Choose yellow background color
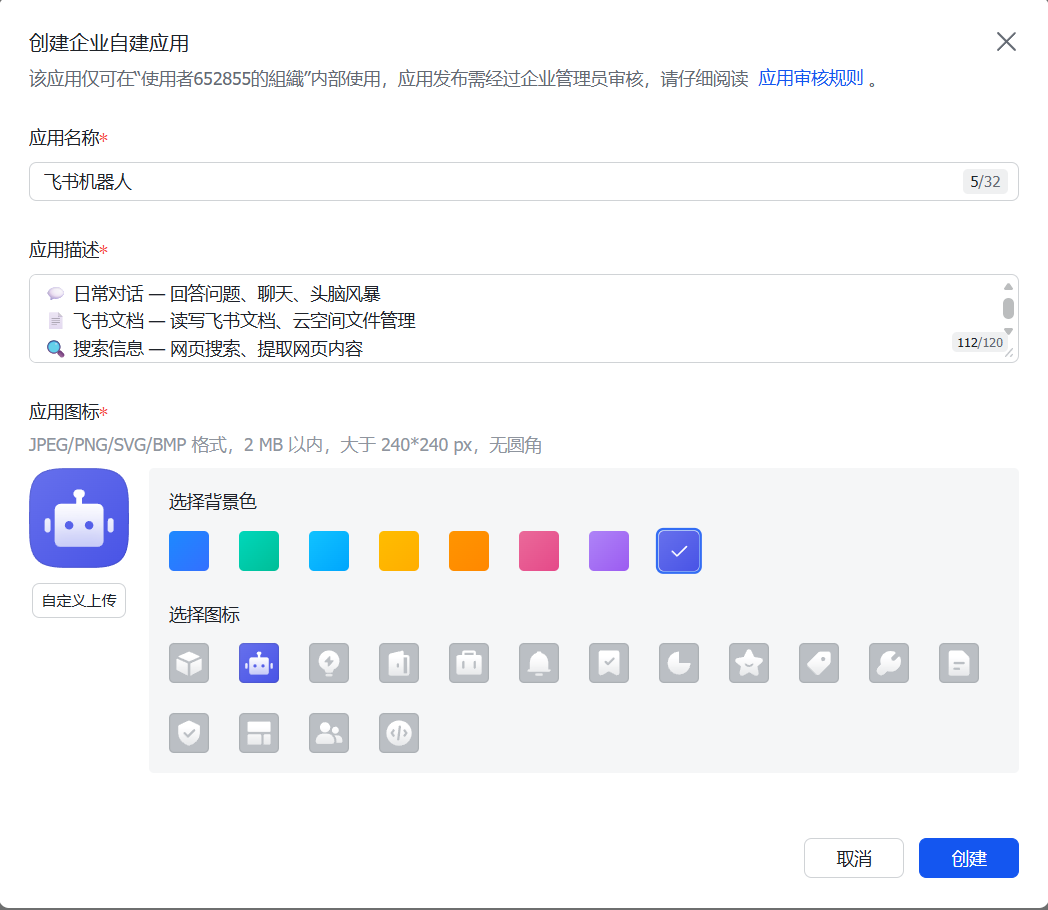The image size is (1048, 910). (399, 551)
